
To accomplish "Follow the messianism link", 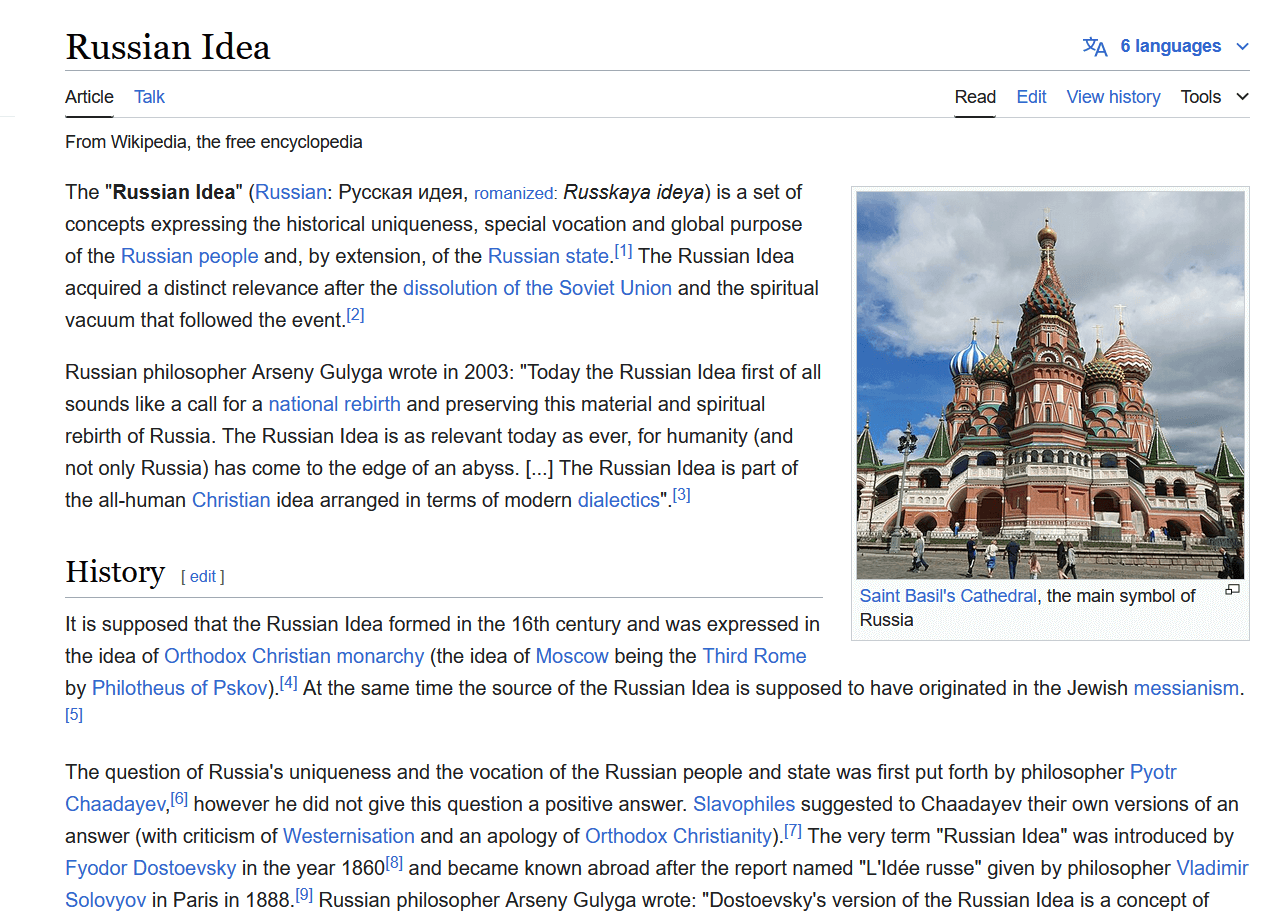I will point(1186,688).
